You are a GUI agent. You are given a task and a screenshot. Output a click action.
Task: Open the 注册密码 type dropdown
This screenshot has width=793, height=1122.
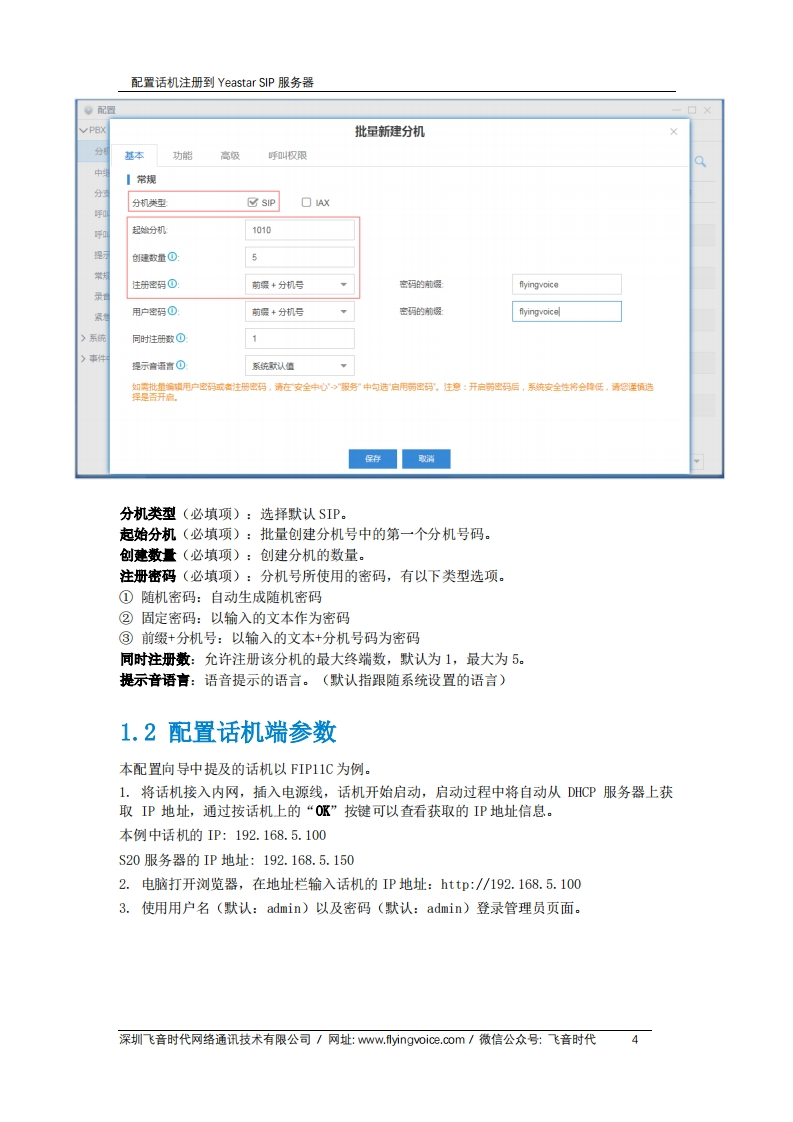pos(299,285)
